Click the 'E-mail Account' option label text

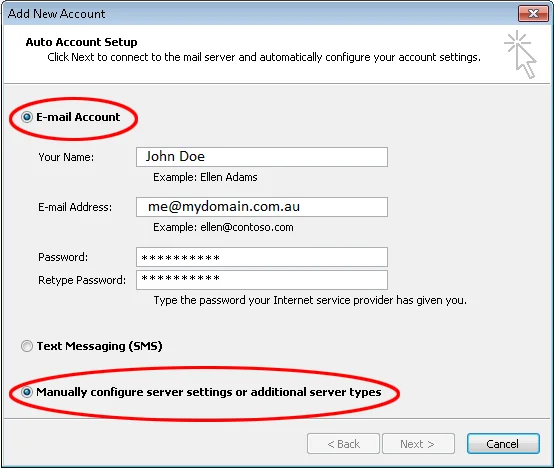point(78,117)
